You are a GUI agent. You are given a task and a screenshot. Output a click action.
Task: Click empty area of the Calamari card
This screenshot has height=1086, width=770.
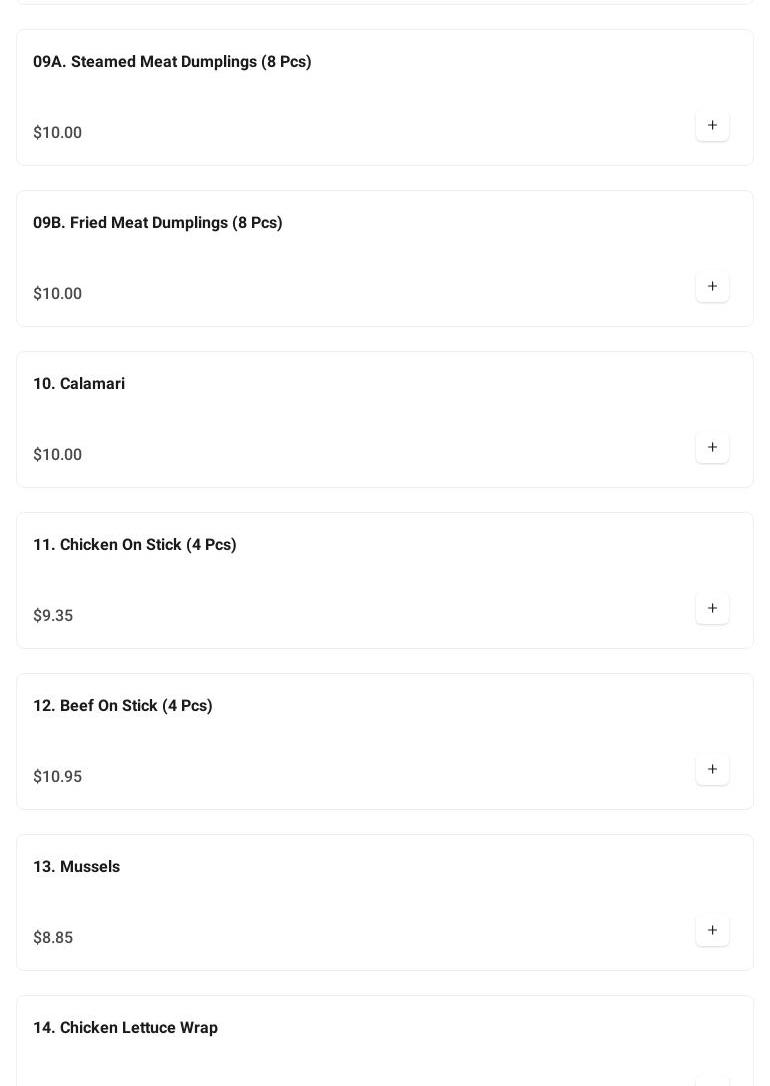(x=400, y=420)
